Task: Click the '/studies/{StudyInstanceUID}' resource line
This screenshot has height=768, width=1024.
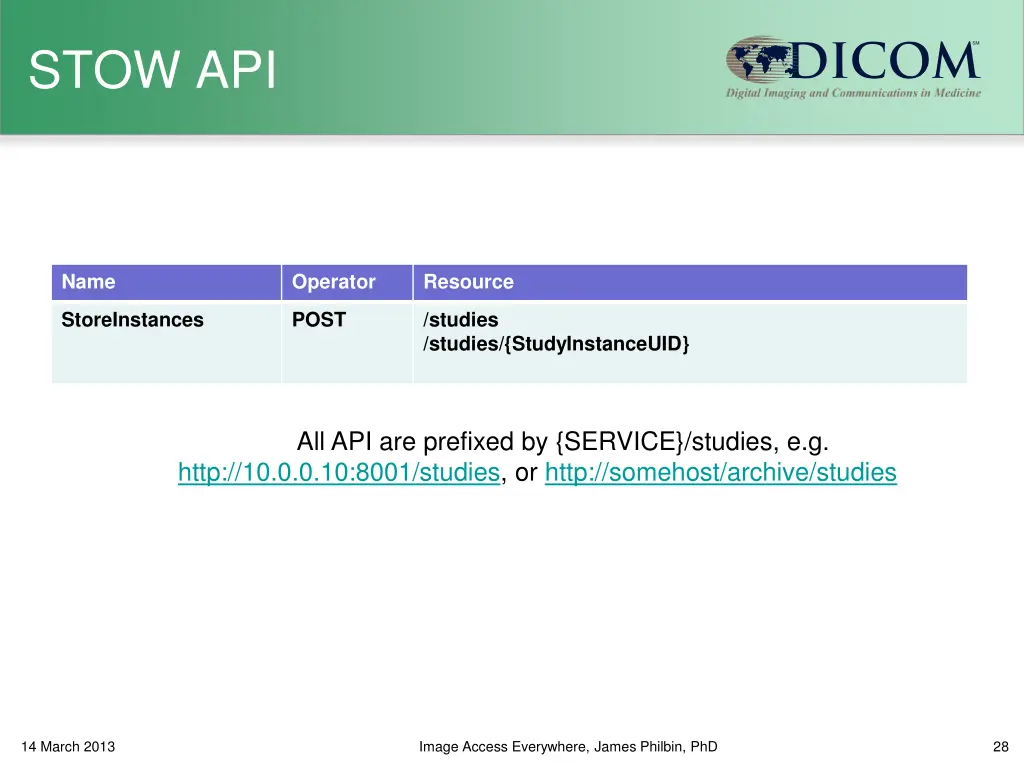Action: (556, 344)
